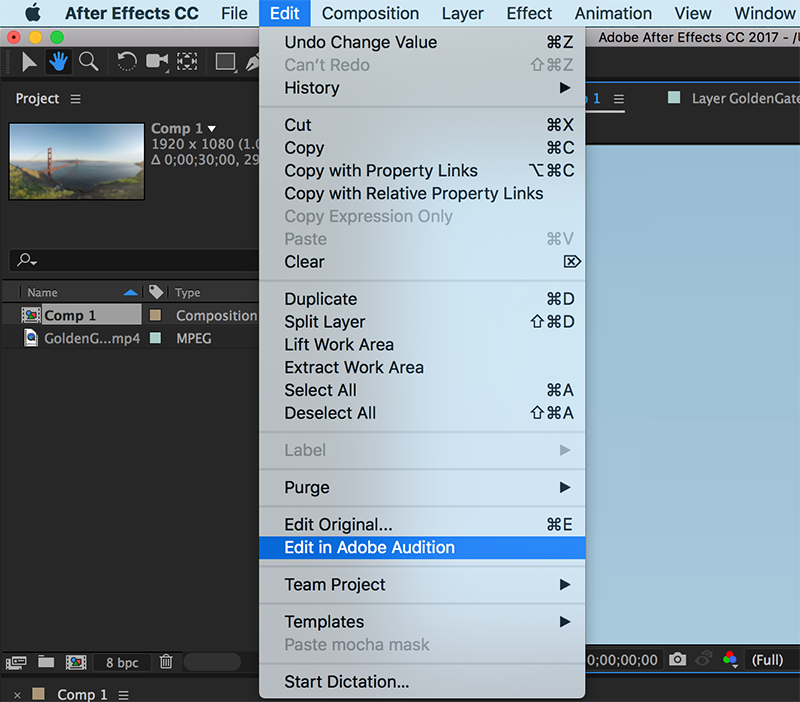Take a snapshot with camera icon
The image size is (800, 702).
[x=678, y=660]
